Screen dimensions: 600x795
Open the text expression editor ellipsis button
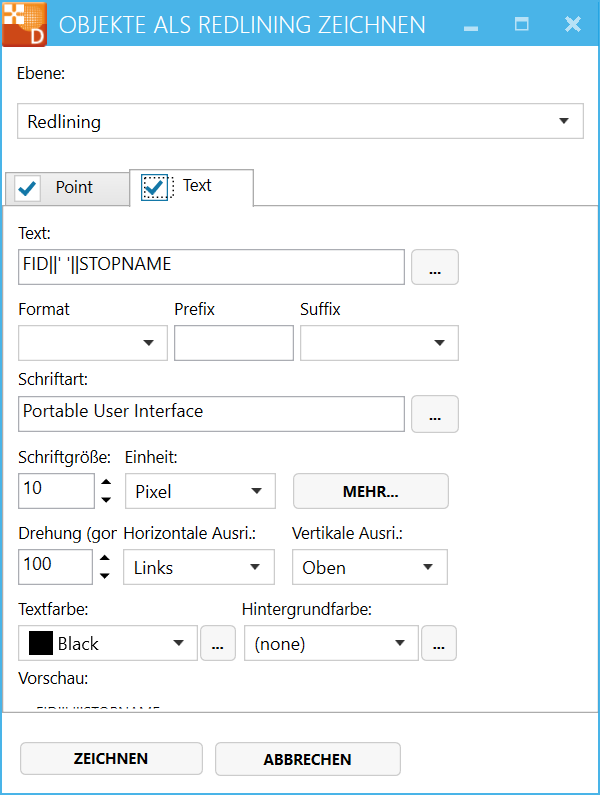coord(434,268)
